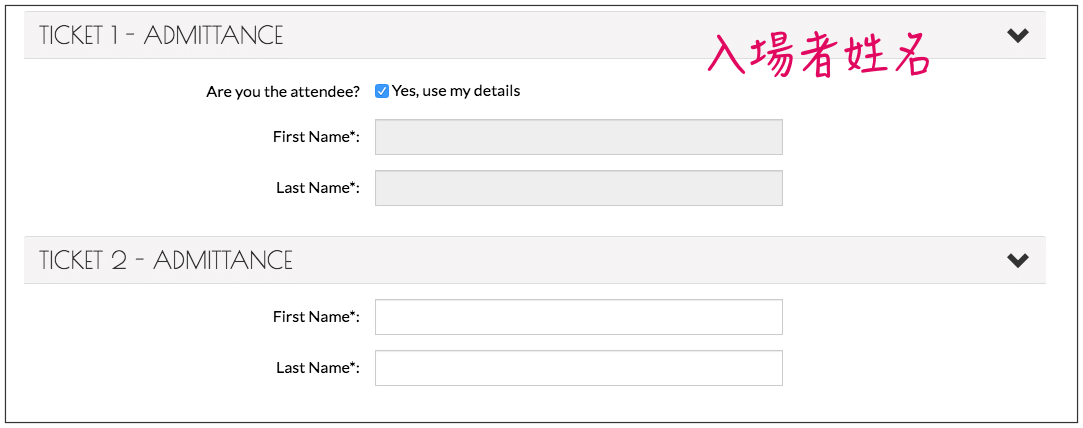The image size is (1083, 428).
Task: Click the pink handwritten Chinese annotation
Action: 819,57
